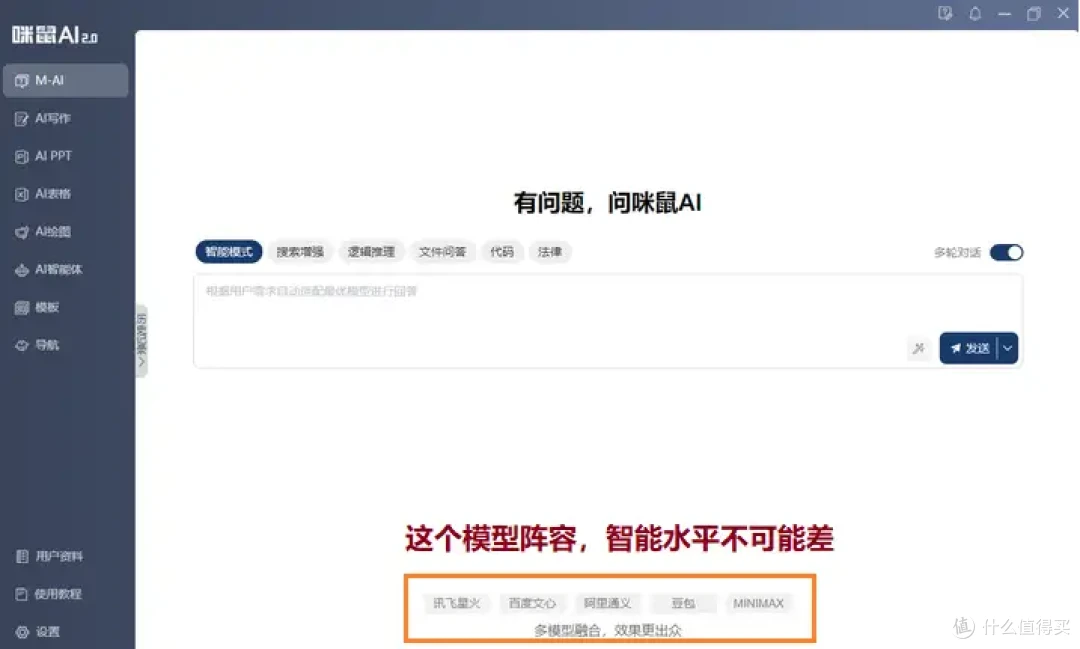
Task: Maximize the 咪鼠AI window
Action: point(1034,13)
